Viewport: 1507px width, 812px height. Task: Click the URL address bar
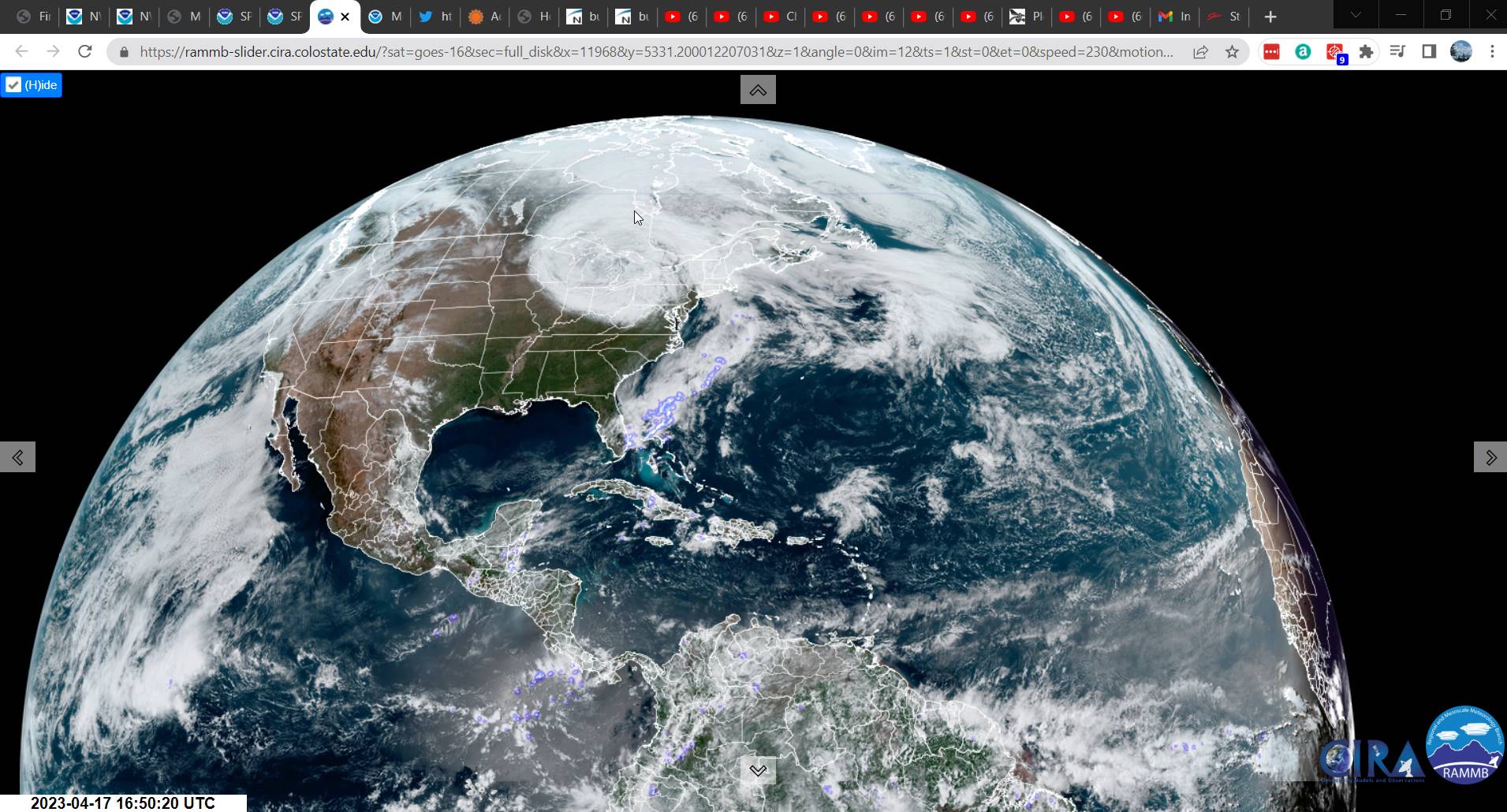coord(655,52)
